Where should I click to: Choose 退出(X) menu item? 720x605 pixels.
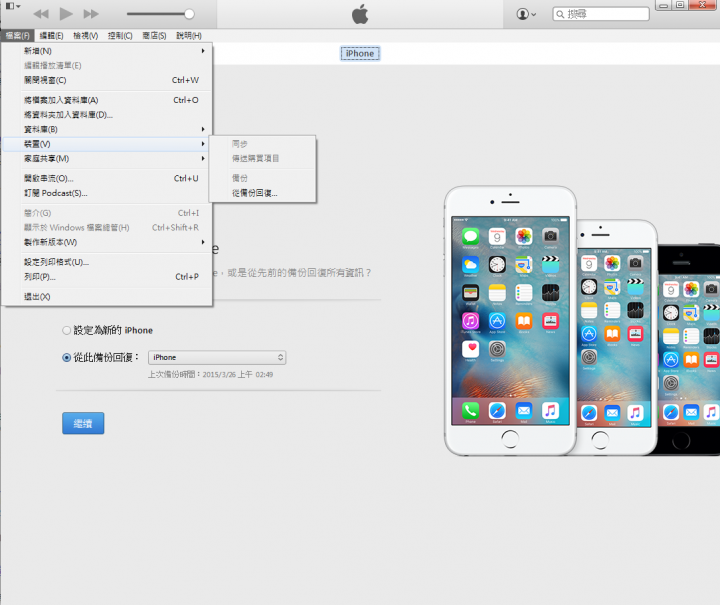click(x=107, y=297)
